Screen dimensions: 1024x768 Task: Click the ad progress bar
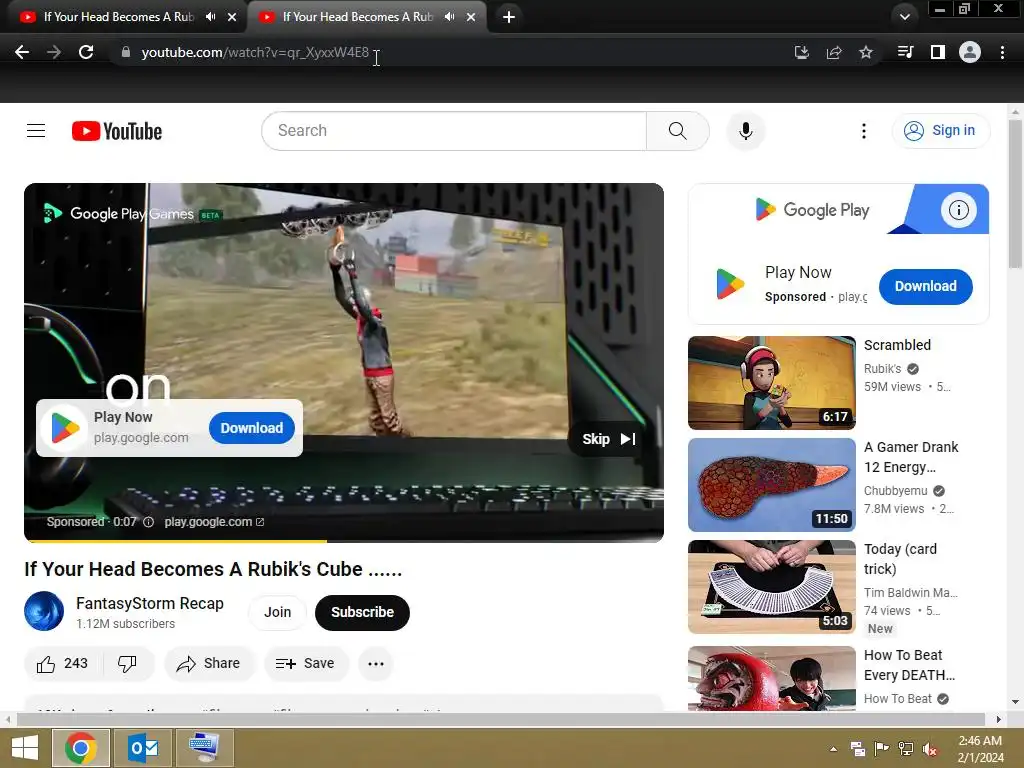(344, 541)
